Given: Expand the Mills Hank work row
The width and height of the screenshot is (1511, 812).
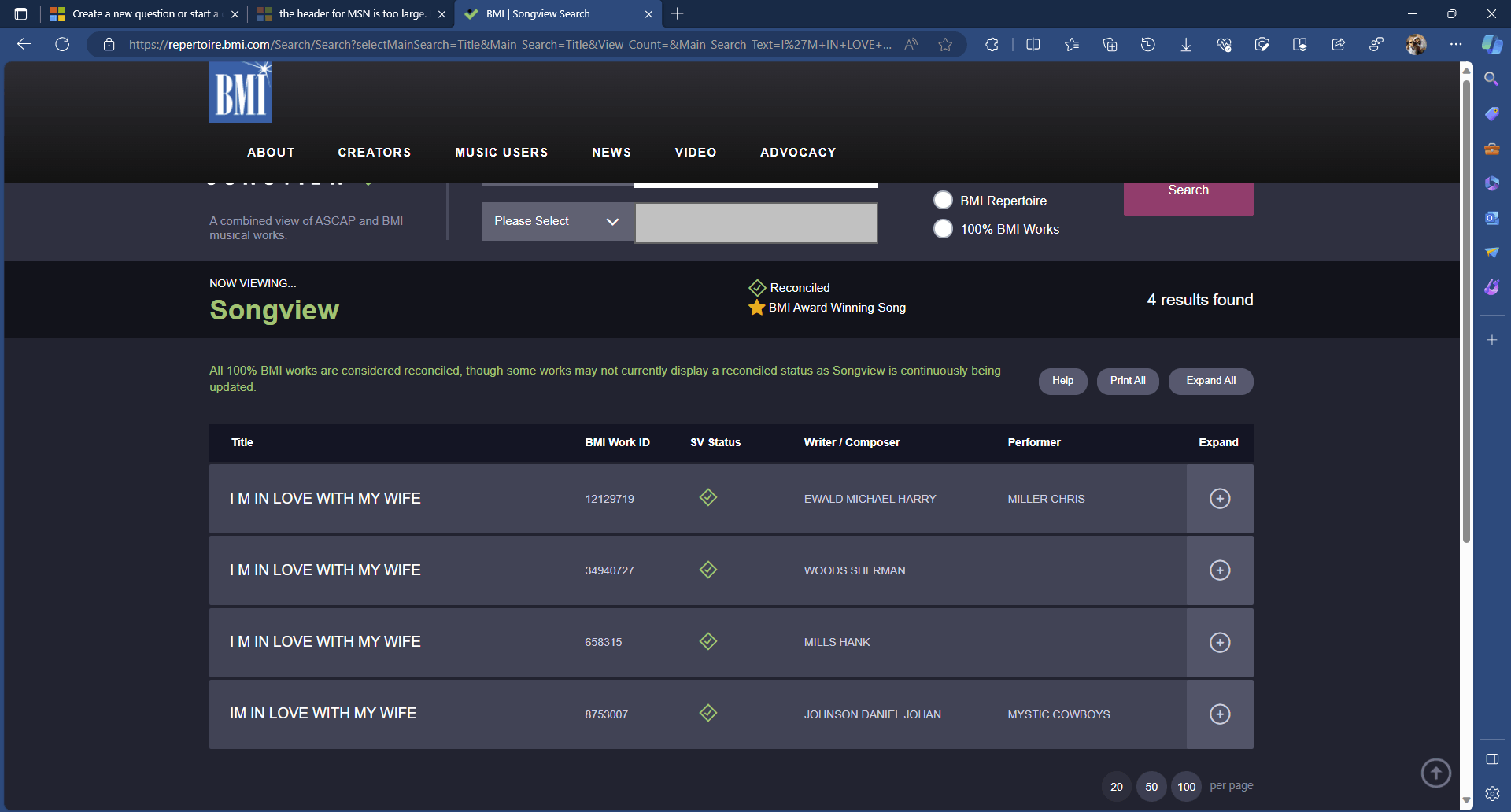Looking at the screenshot, I should pyautogui.click(x=1220, y=643).
